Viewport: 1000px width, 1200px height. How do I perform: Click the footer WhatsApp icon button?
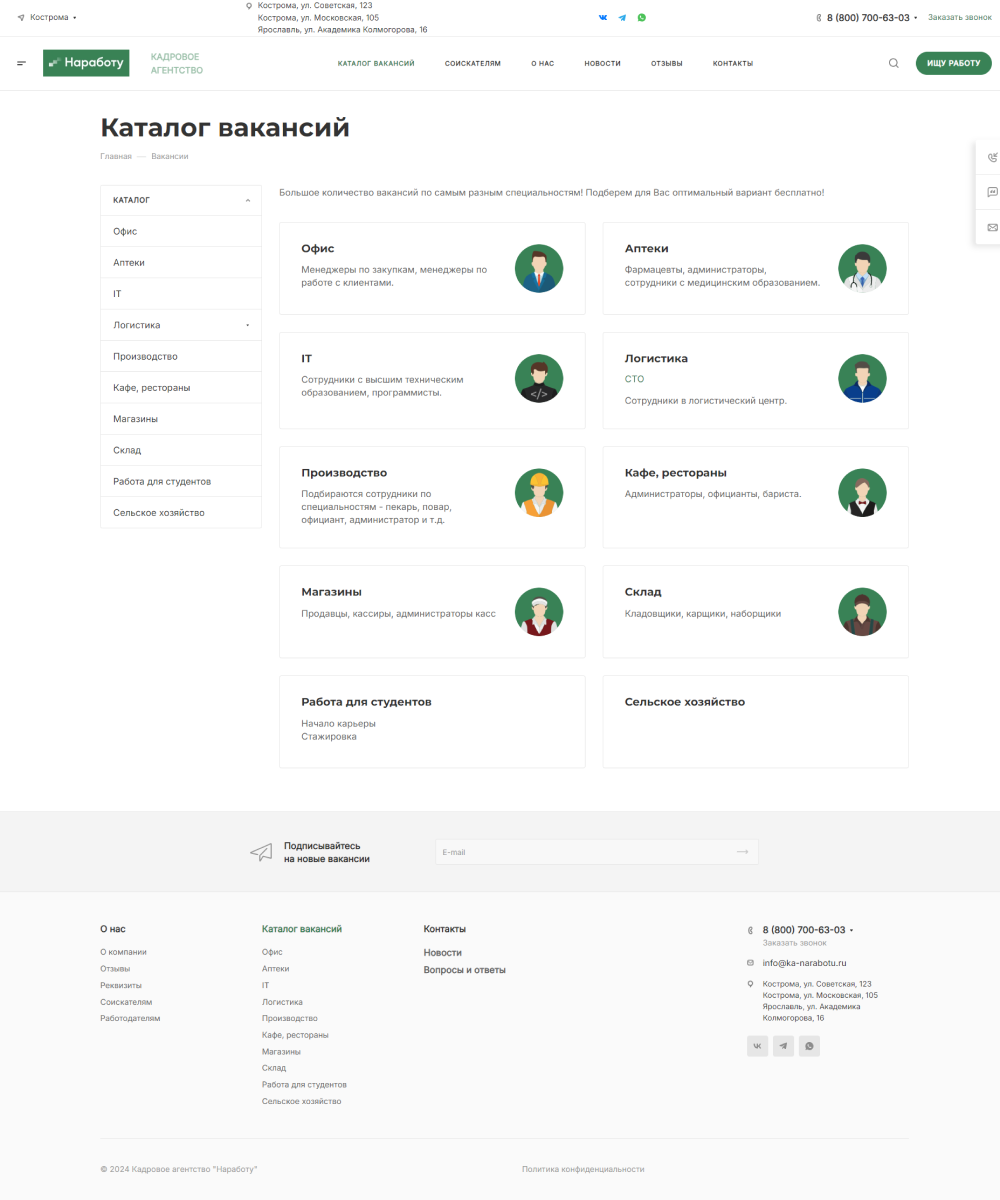[x=809, y=1046]
